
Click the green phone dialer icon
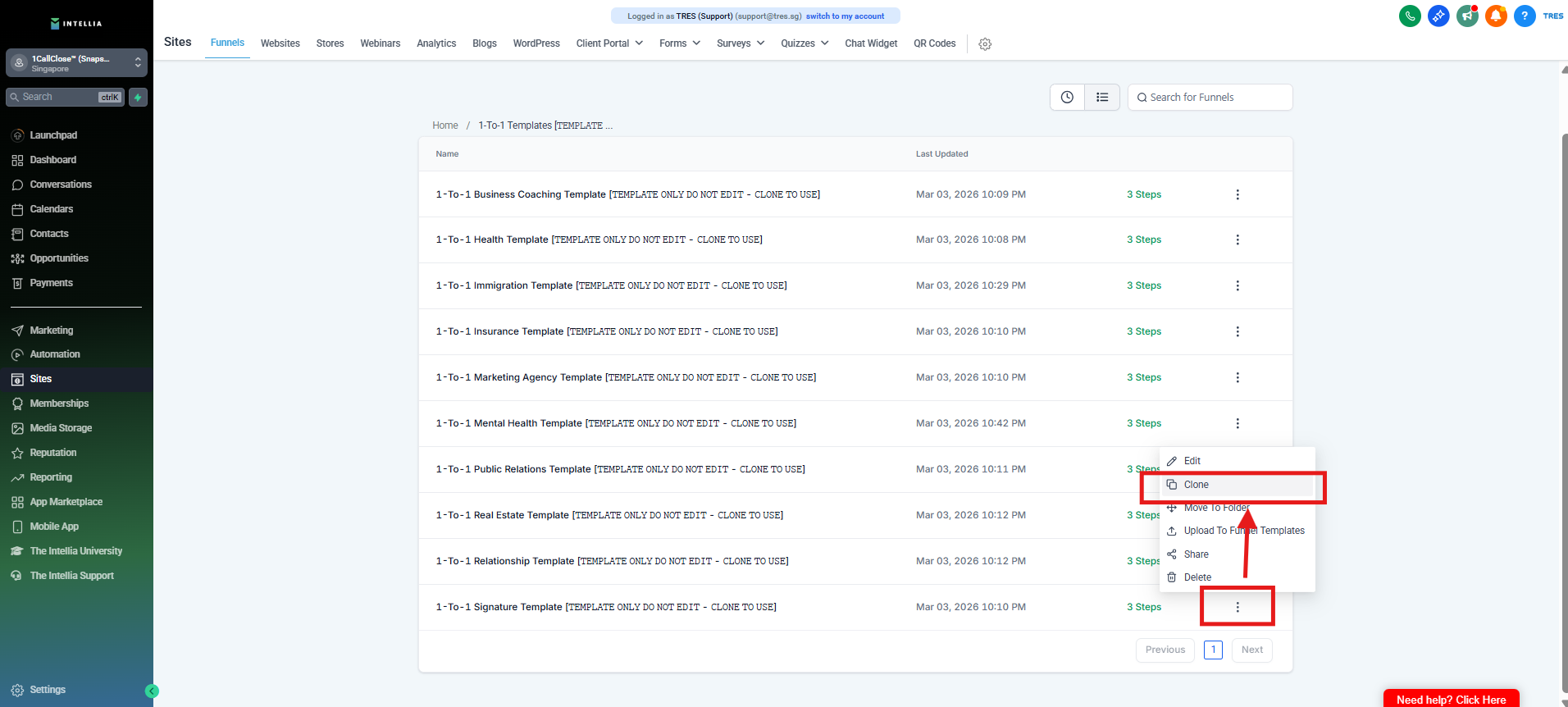click(x=1410, y=16)
